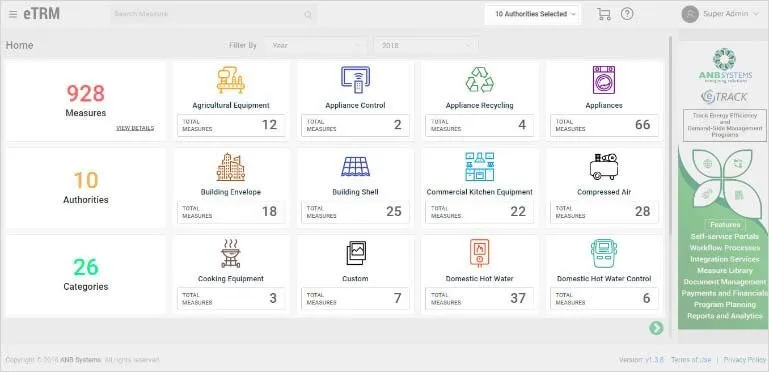Select the Appliance Control icon

point(355,80)
